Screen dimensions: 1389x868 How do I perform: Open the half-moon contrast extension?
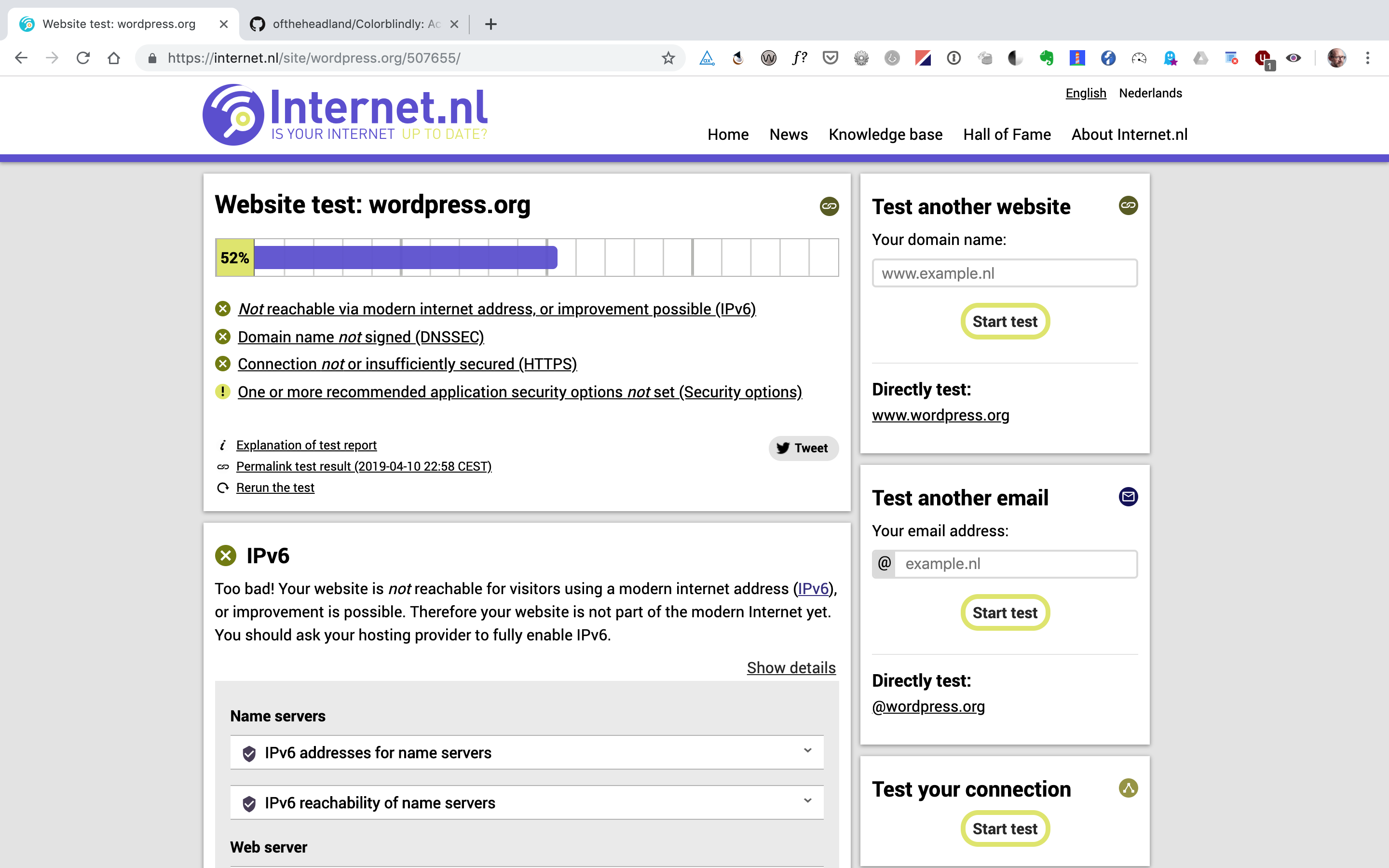pyautogui.click(x=1015, y=58)
